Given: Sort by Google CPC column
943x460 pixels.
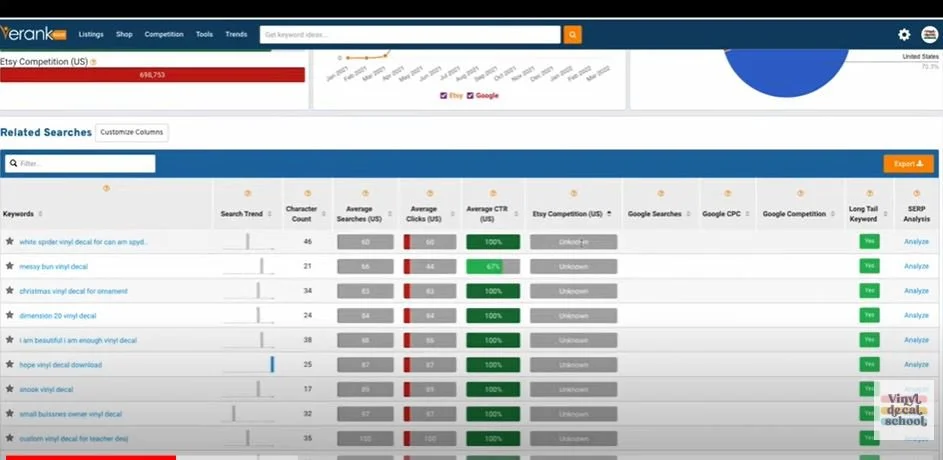Looking at the screenshot, I should point(748,214).
